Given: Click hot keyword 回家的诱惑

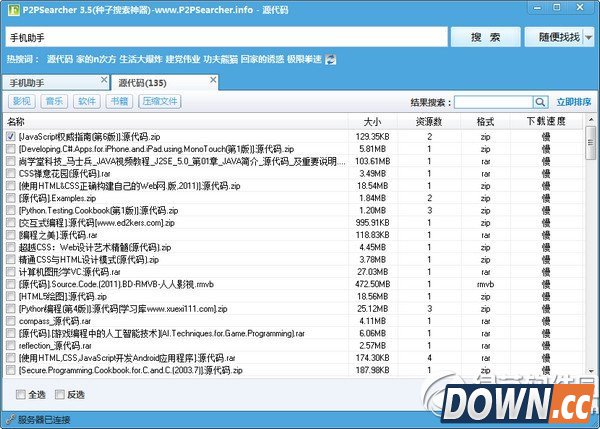Looking at the screenshot, I should (x=262, y=59).
